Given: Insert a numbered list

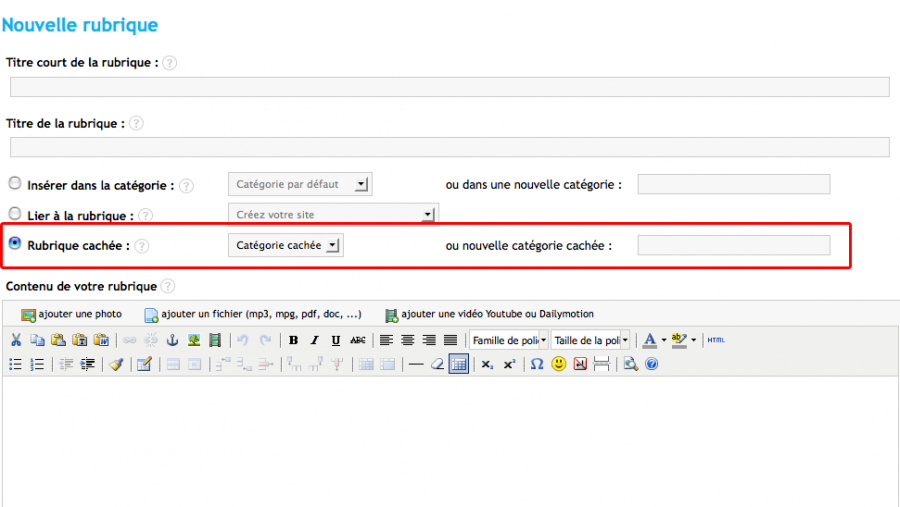Looking at the screenshot, I should [37, 364].
